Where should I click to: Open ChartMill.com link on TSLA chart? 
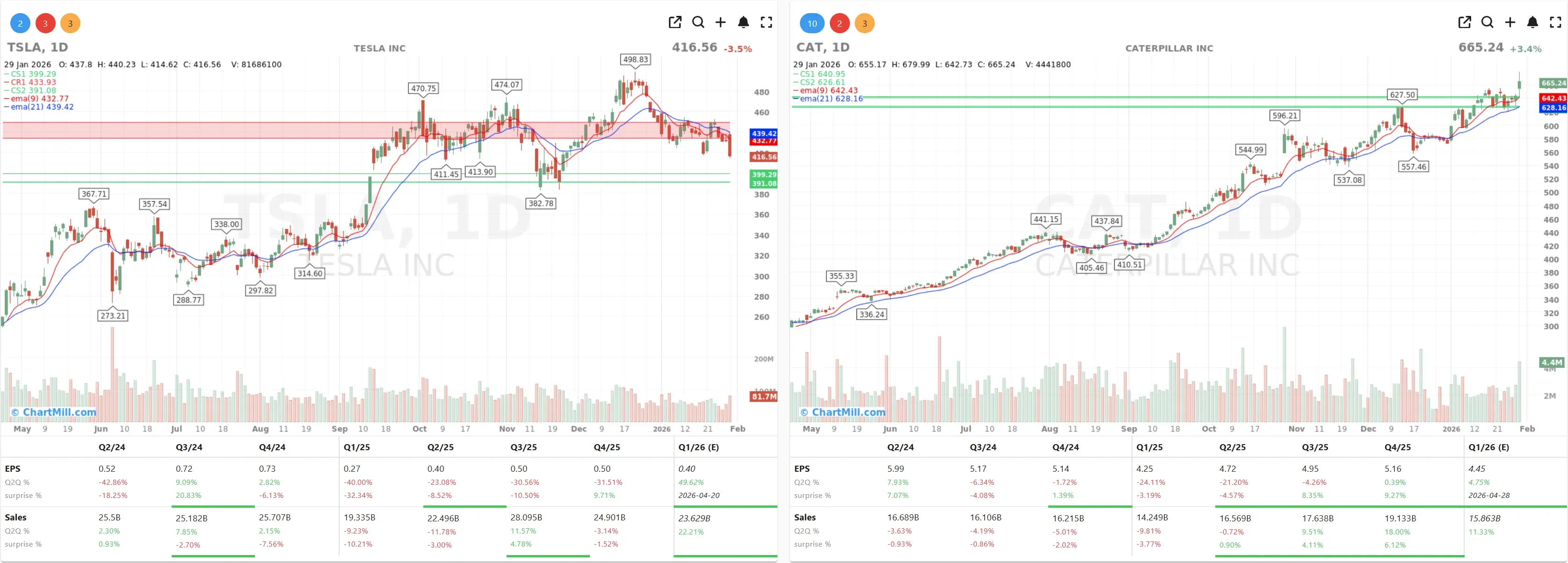tap(54, 412)
